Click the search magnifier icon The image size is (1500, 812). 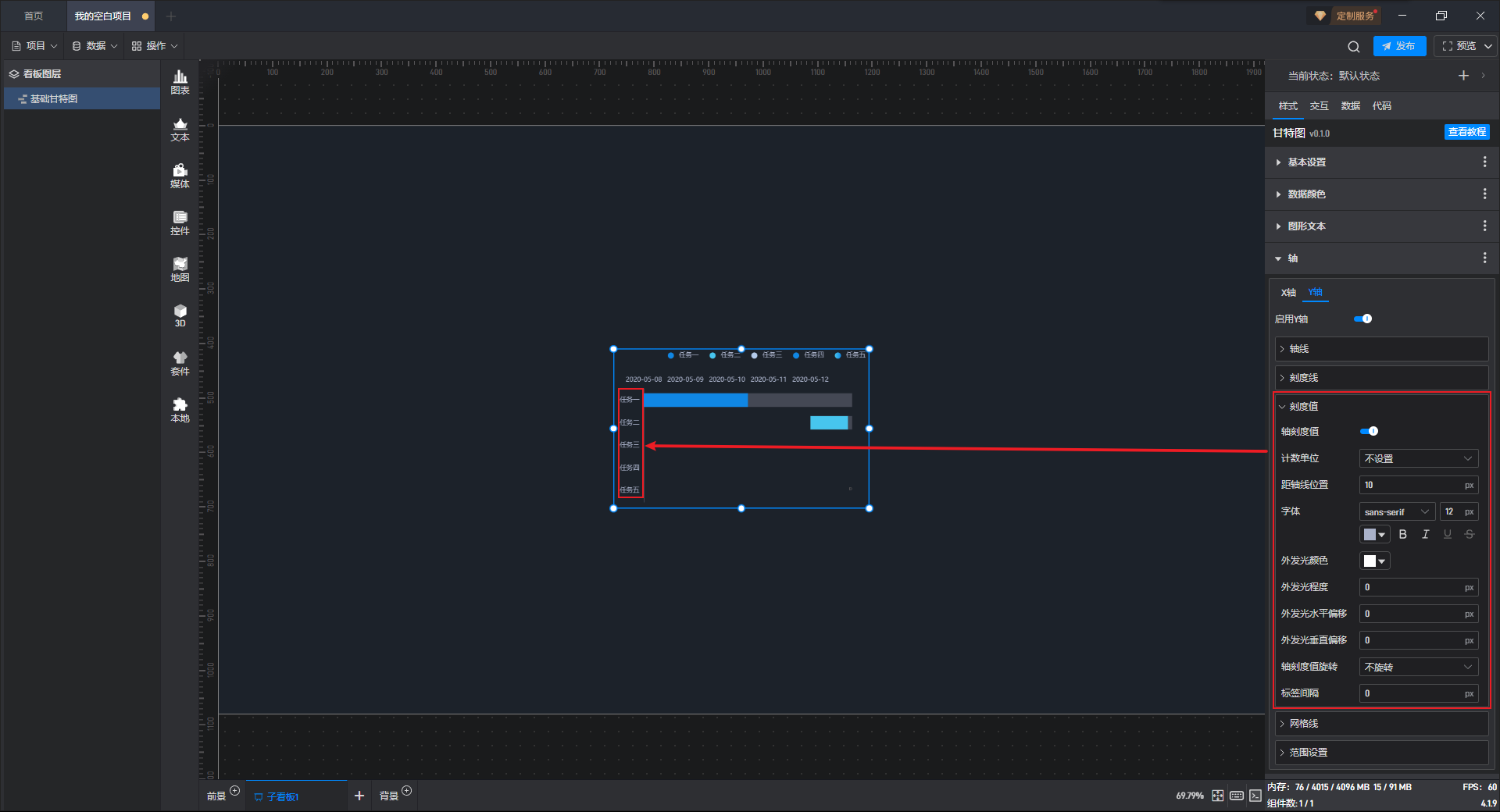tap(1354, 47)
